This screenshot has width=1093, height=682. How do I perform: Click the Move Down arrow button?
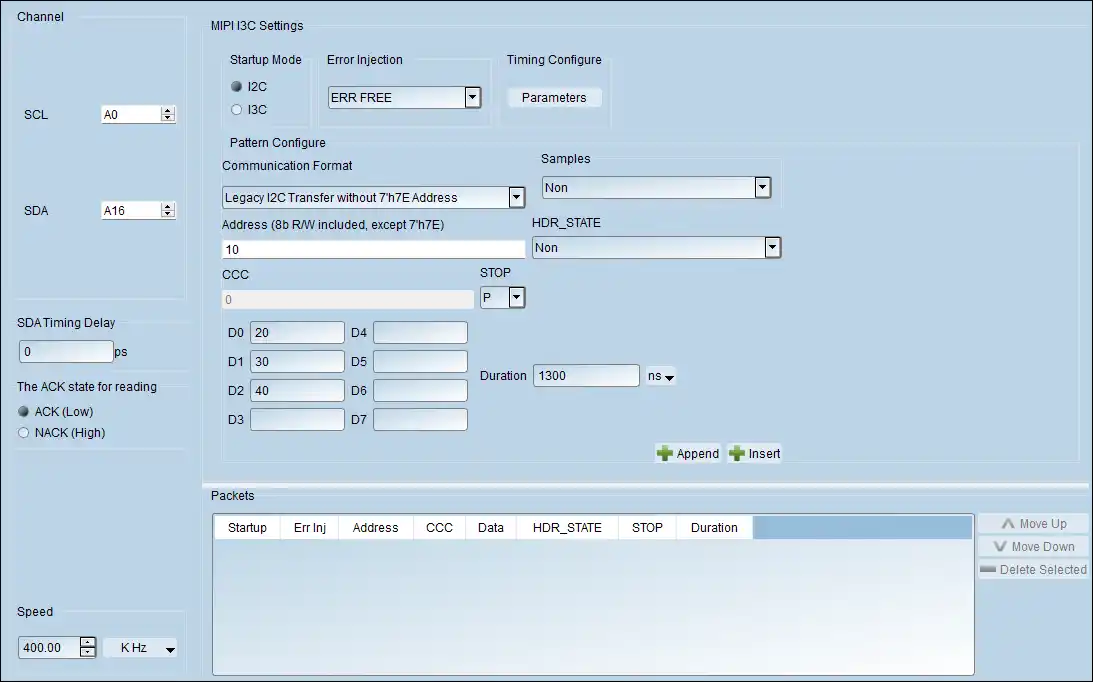(x=1033, y=547)
